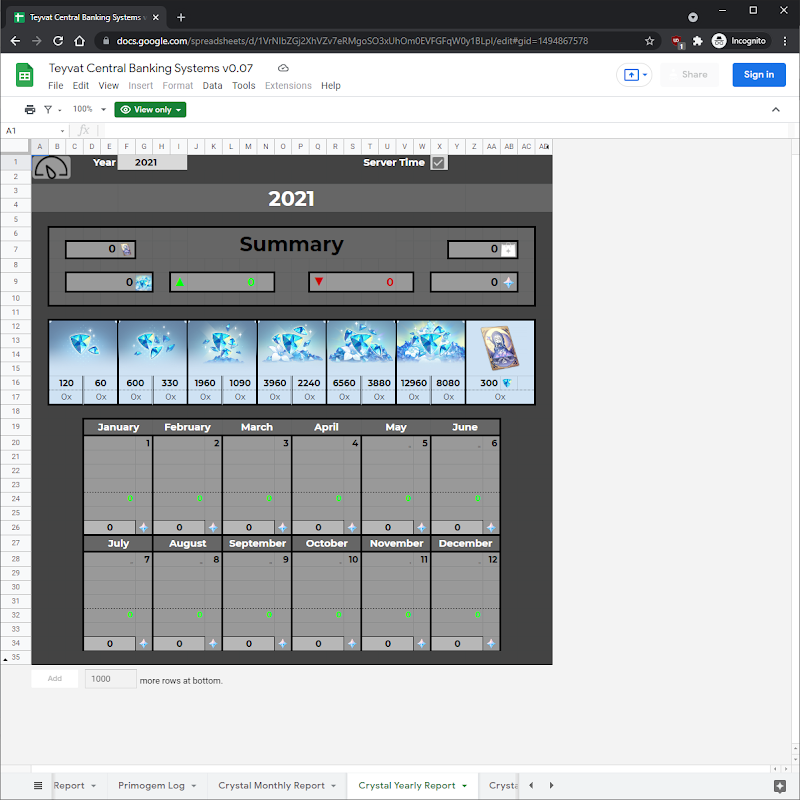
Task: Open the Help menu
Action: 331,86
